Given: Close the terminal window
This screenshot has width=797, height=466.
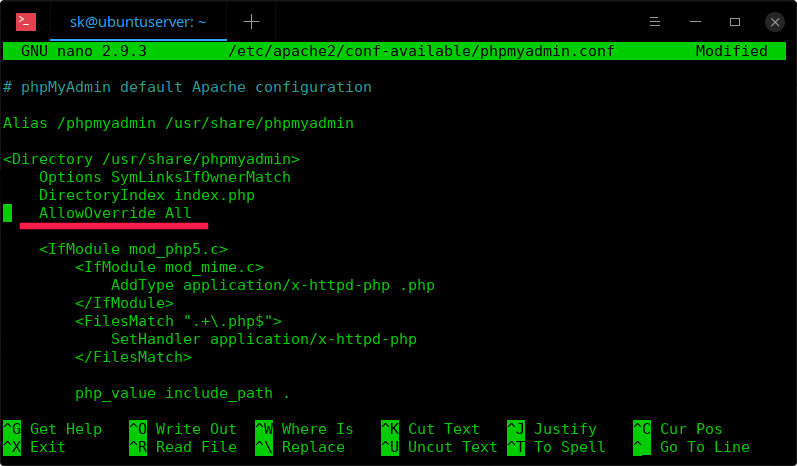Looking at the screenshot, I should pos(774,21).
